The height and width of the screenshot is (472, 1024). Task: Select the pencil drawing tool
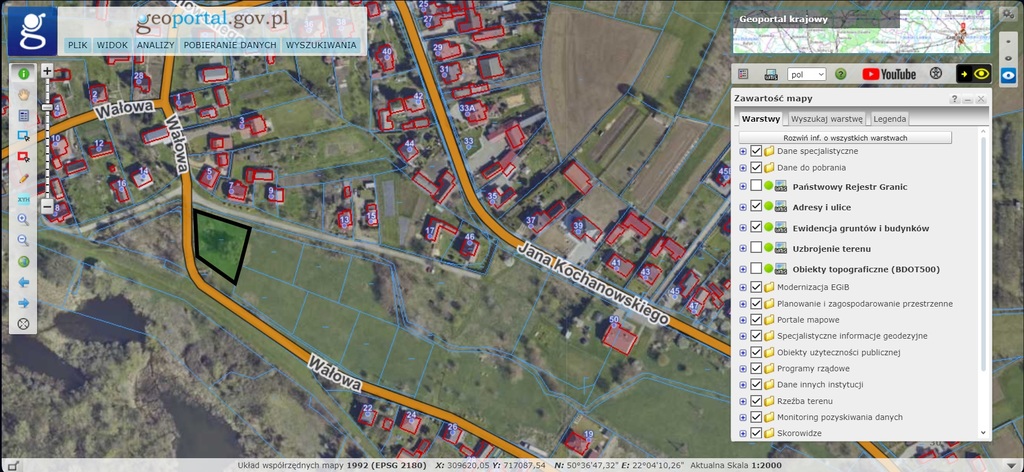coord(23,178)
